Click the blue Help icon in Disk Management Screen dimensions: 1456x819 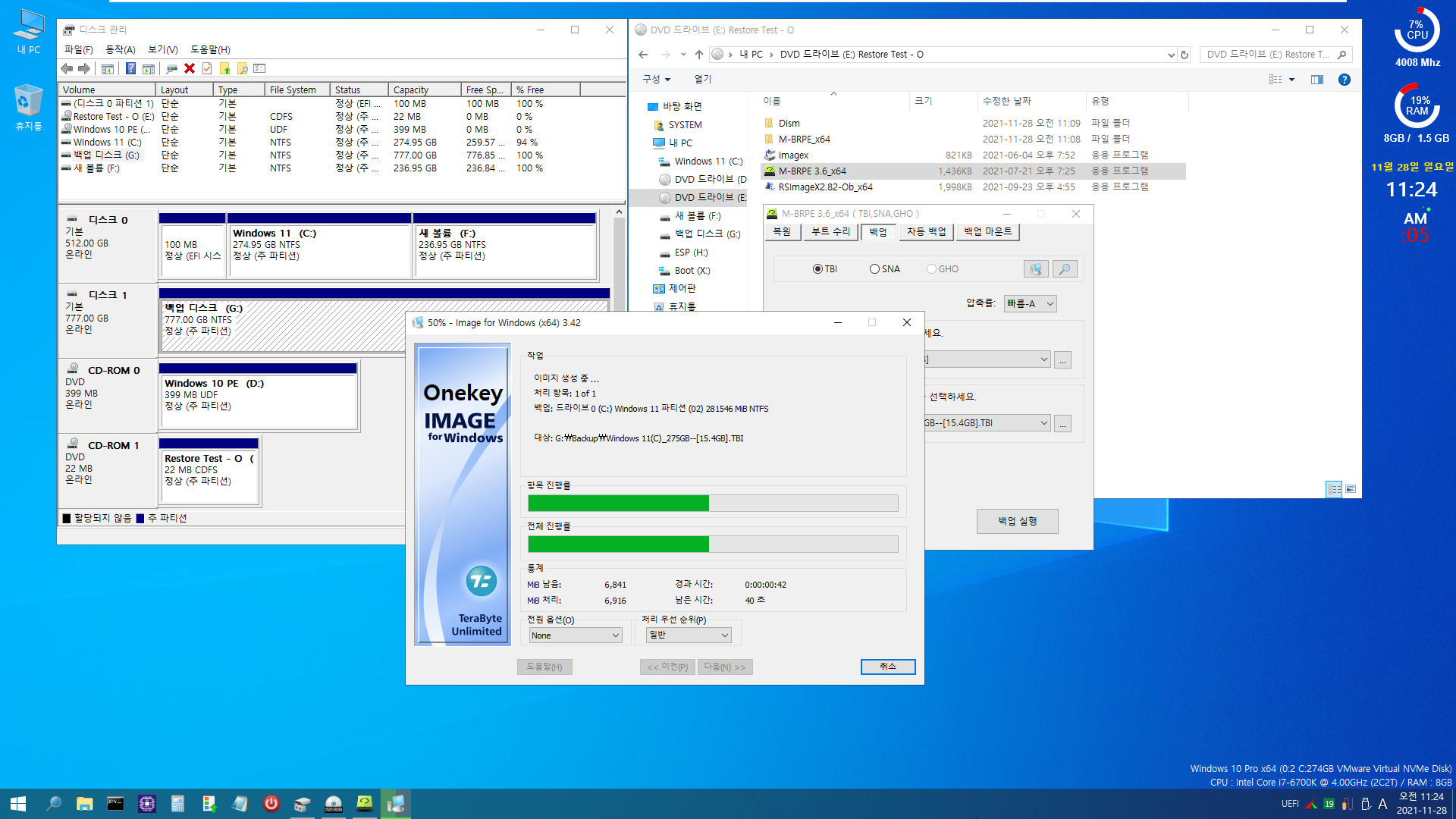coord(130,69)
